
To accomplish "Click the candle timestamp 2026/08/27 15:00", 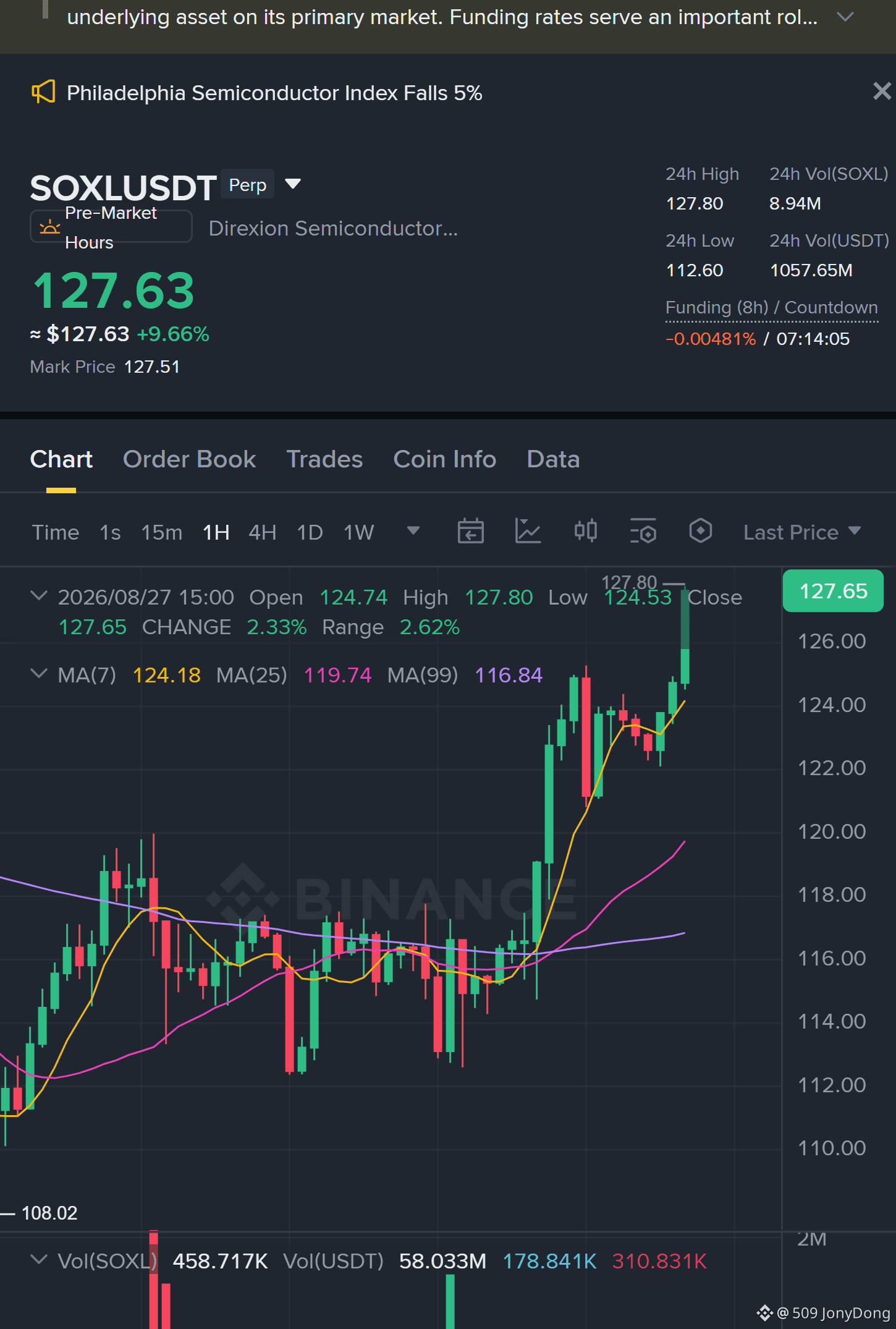I will (x=146, y=597).
